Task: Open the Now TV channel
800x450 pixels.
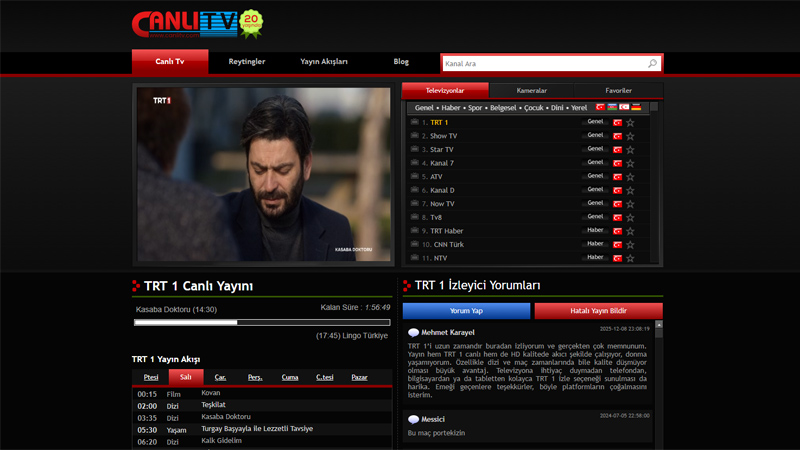Action: [x=442, y=204]
